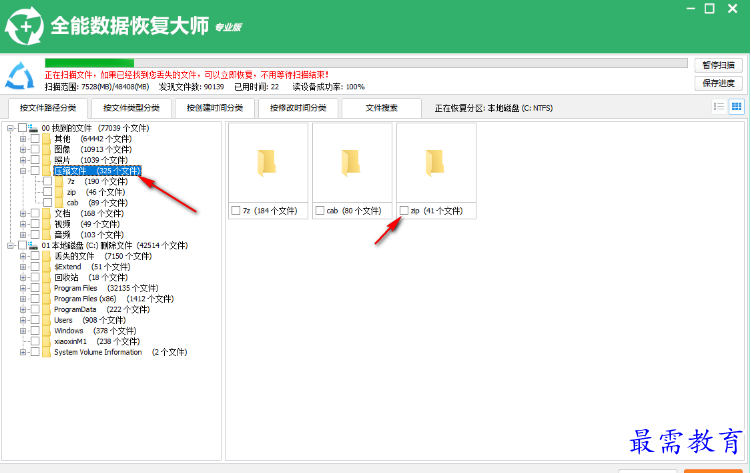This screenshot has height=473, width=751.
Task: Click folder icon beside 回收站
Action: pos(46,277)
